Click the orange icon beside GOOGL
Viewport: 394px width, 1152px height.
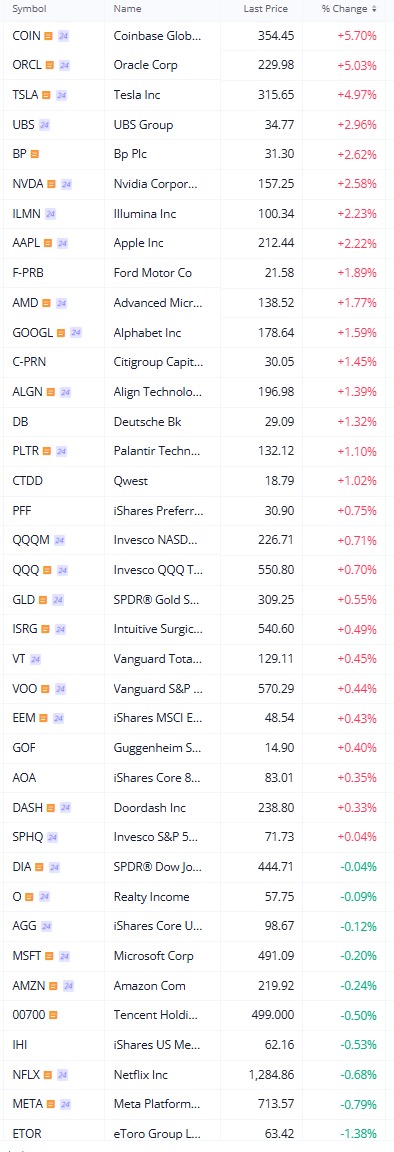(x=61, y=333)
